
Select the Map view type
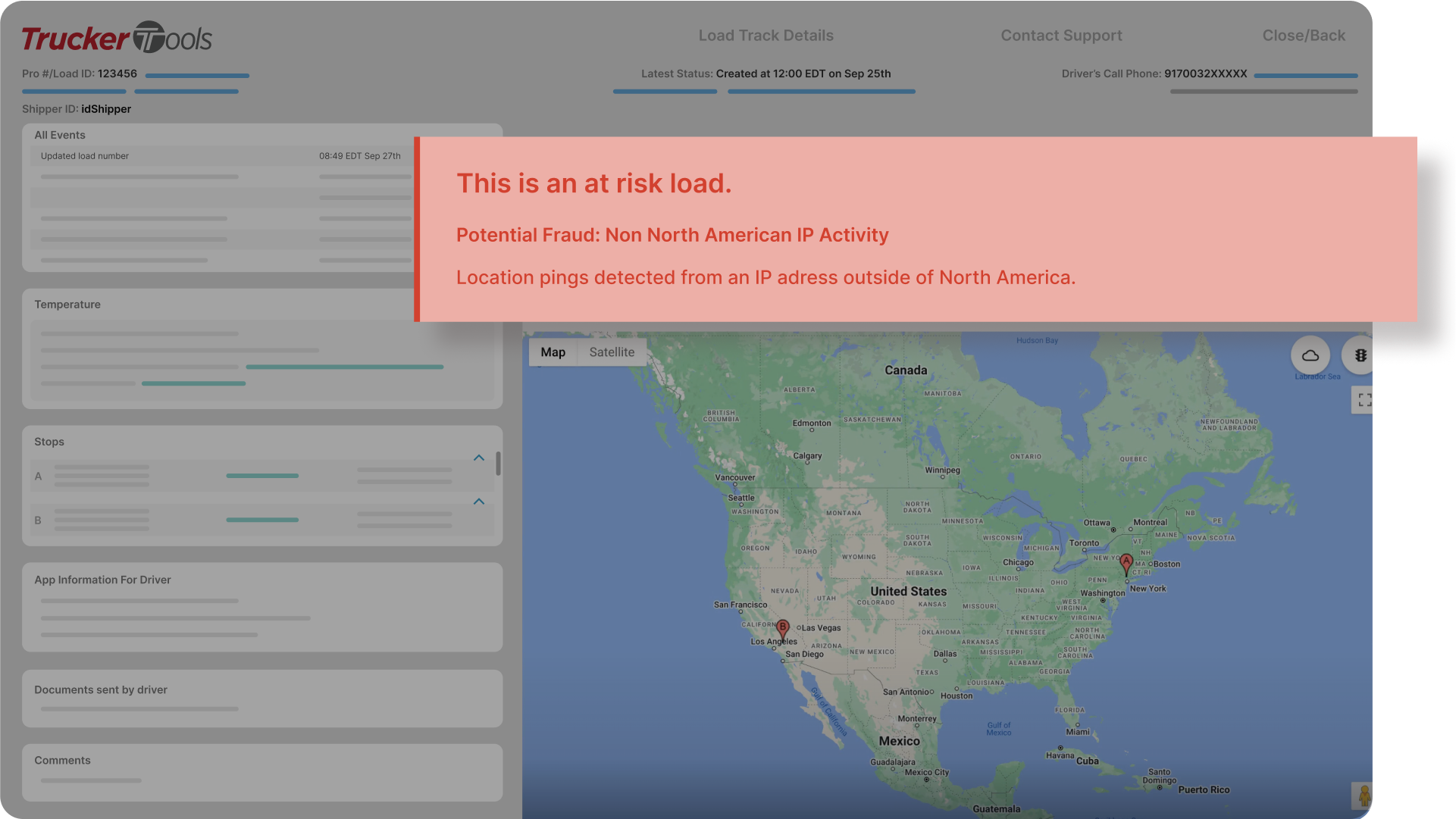(553, 352)
